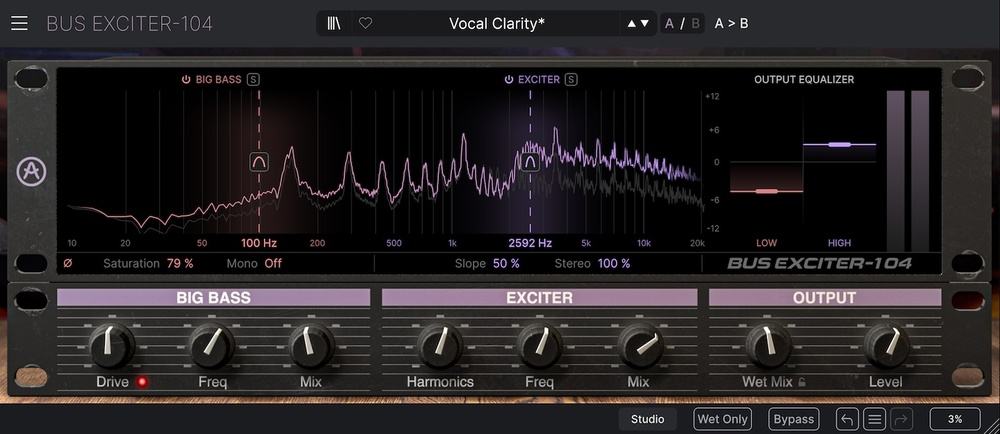The height and width of the screenshot is (434, 1000).
Task: Adjust the HIGH output EQ slider
Action: 839,145
